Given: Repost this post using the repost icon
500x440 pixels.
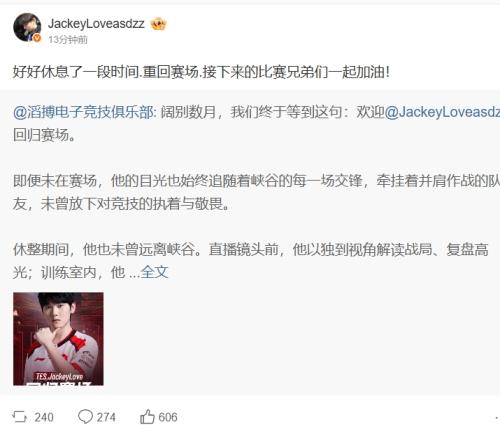Looking at the screenshot, I should pos(19,417).
